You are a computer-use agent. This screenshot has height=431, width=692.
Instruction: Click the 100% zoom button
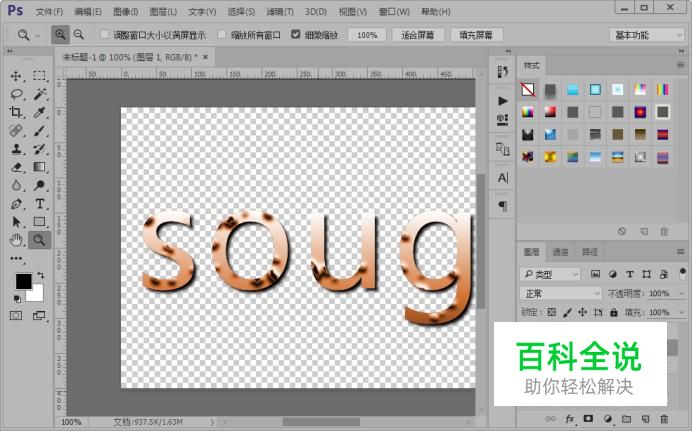(x=367, y=35)
